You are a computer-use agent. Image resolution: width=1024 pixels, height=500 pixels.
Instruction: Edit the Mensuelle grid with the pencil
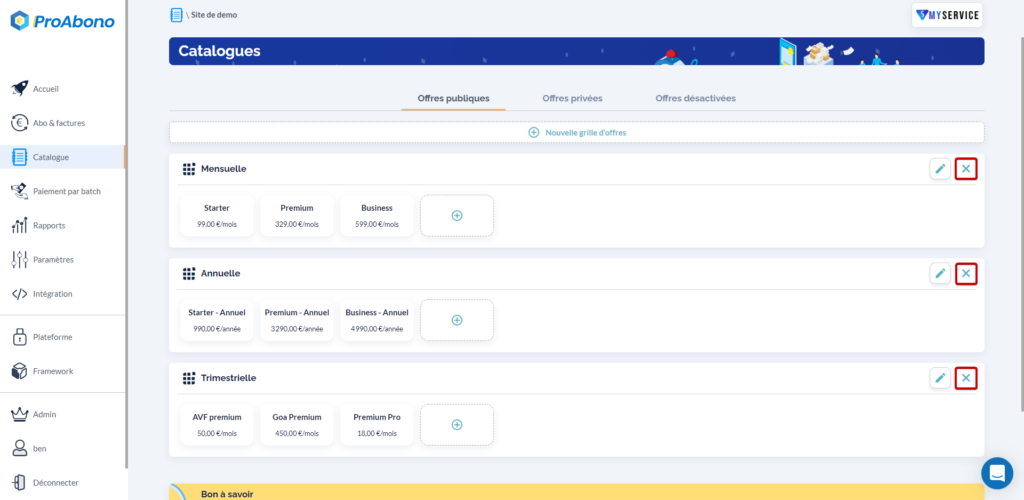tap(940, 169)
